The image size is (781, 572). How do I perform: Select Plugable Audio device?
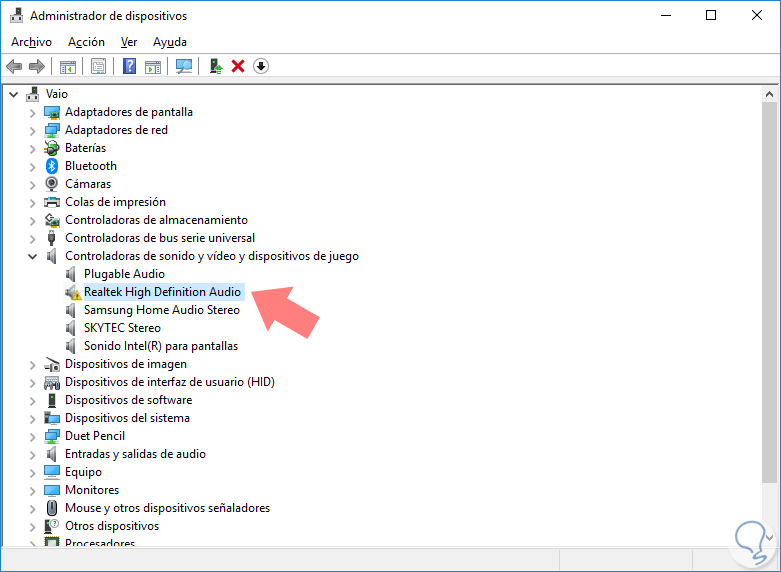(x=124, y=274)
